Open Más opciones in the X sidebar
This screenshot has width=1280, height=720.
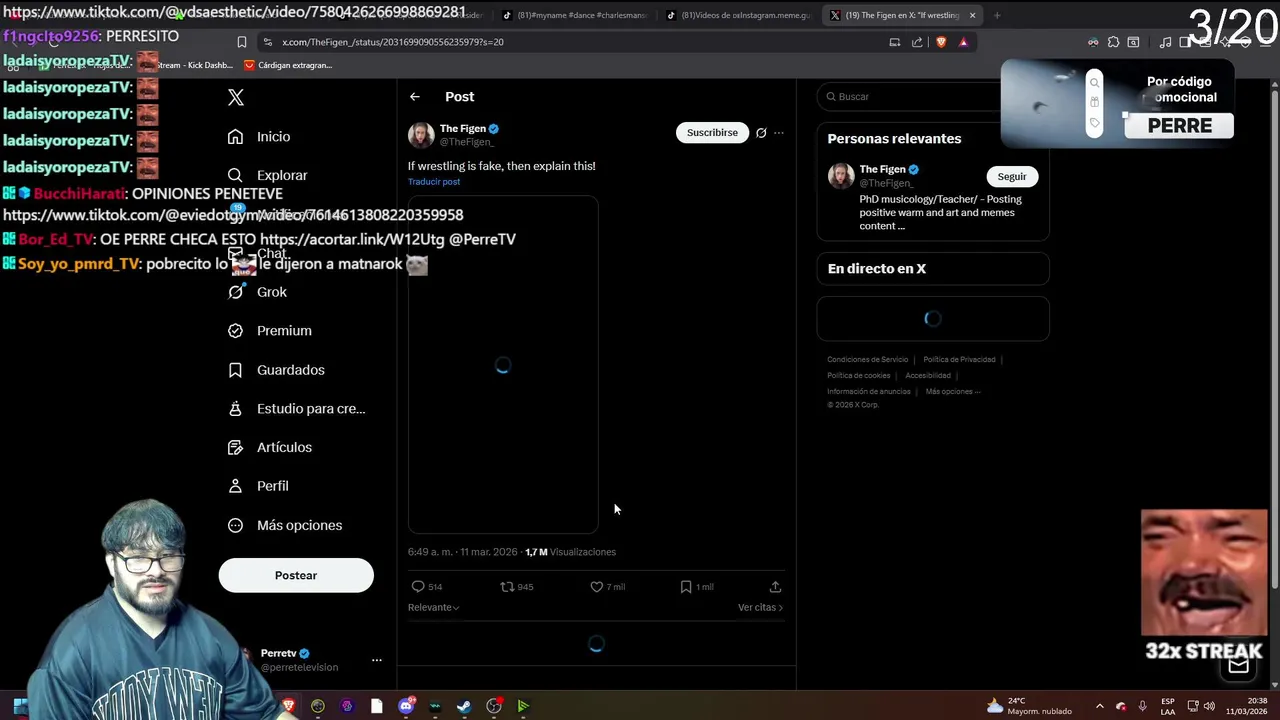[x=284, y=525]
